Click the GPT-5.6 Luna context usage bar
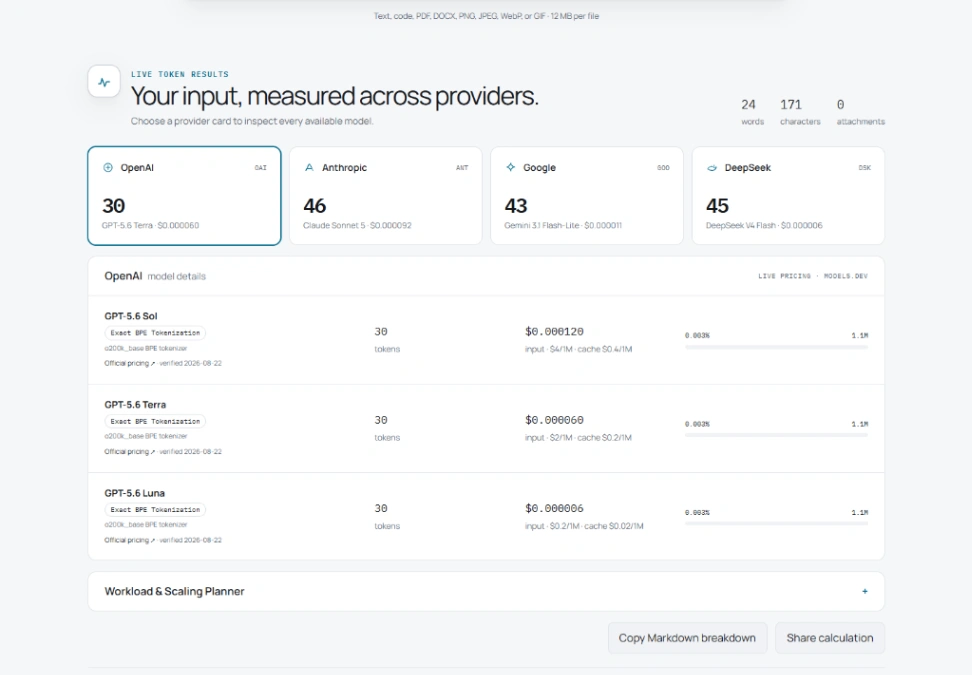This screenshot has height=675, width=972. [x=776, y=524]
